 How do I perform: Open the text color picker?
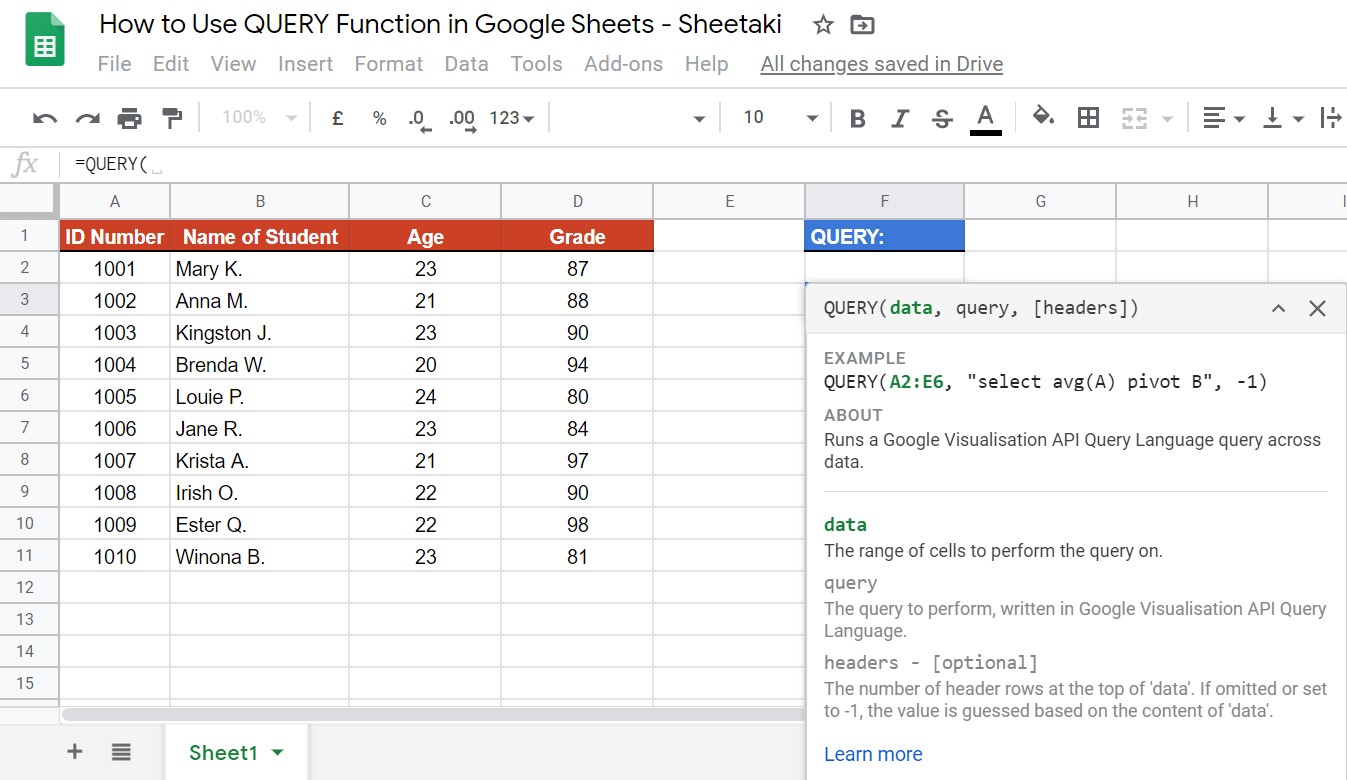click(986, 118)
